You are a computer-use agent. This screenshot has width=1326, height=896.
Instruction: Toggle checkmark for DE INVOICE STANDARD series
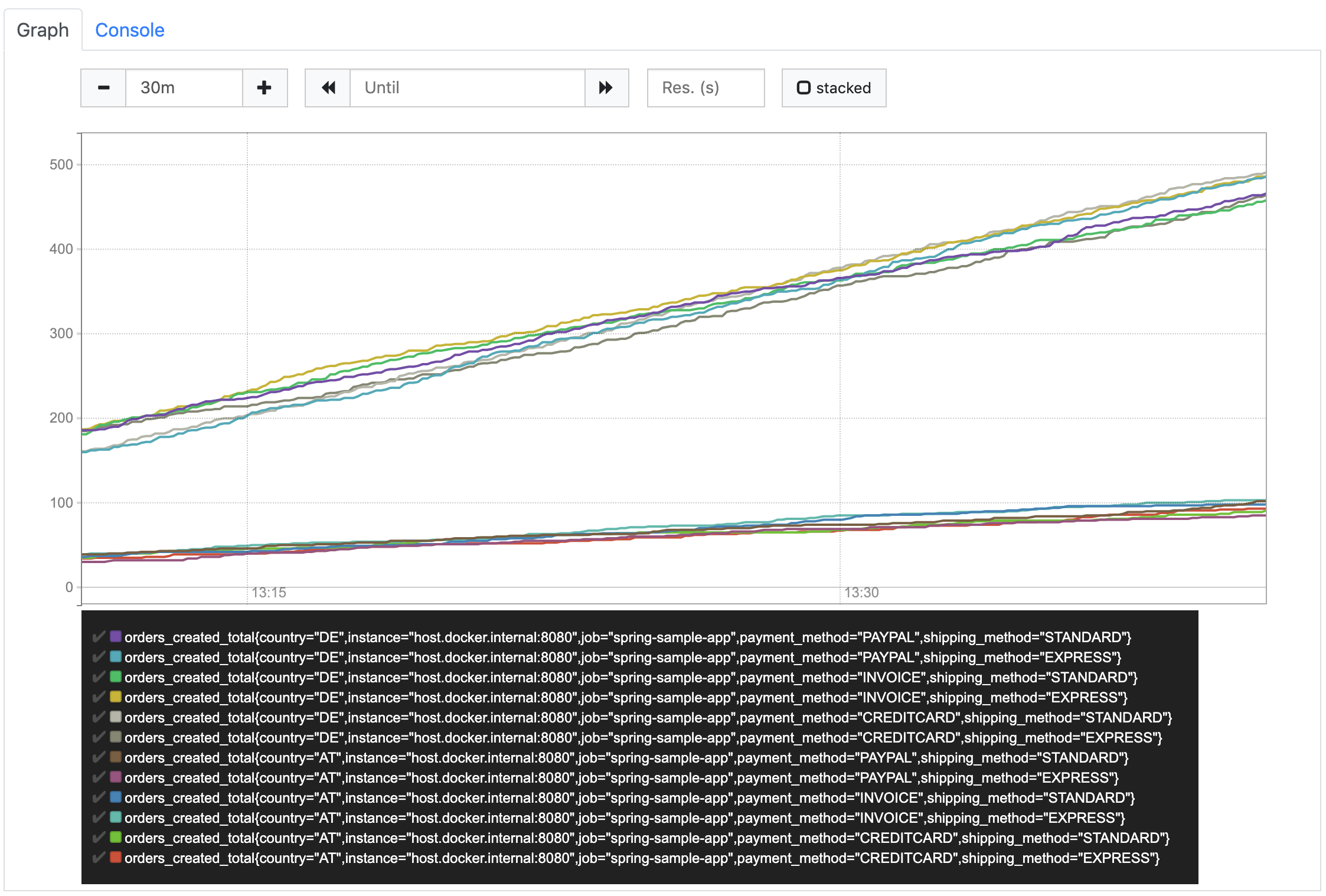(x=99, y=676)
